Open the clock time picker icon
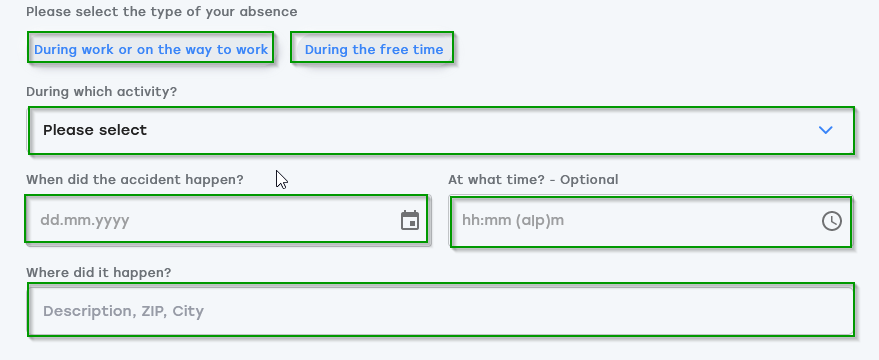879x360 pixels. pyautogui.click(x=832, y=221)
